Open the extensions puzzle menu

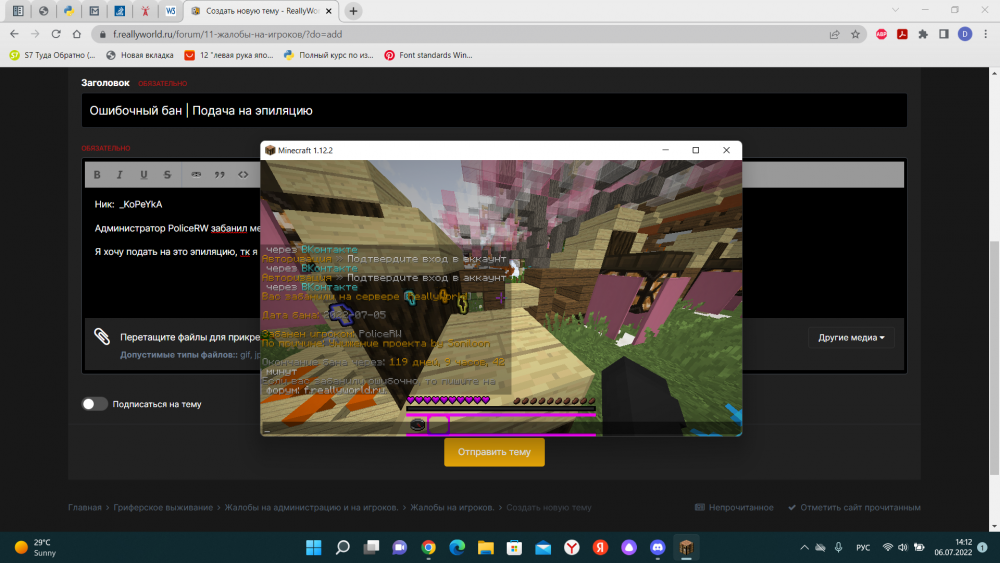[923, 34]
